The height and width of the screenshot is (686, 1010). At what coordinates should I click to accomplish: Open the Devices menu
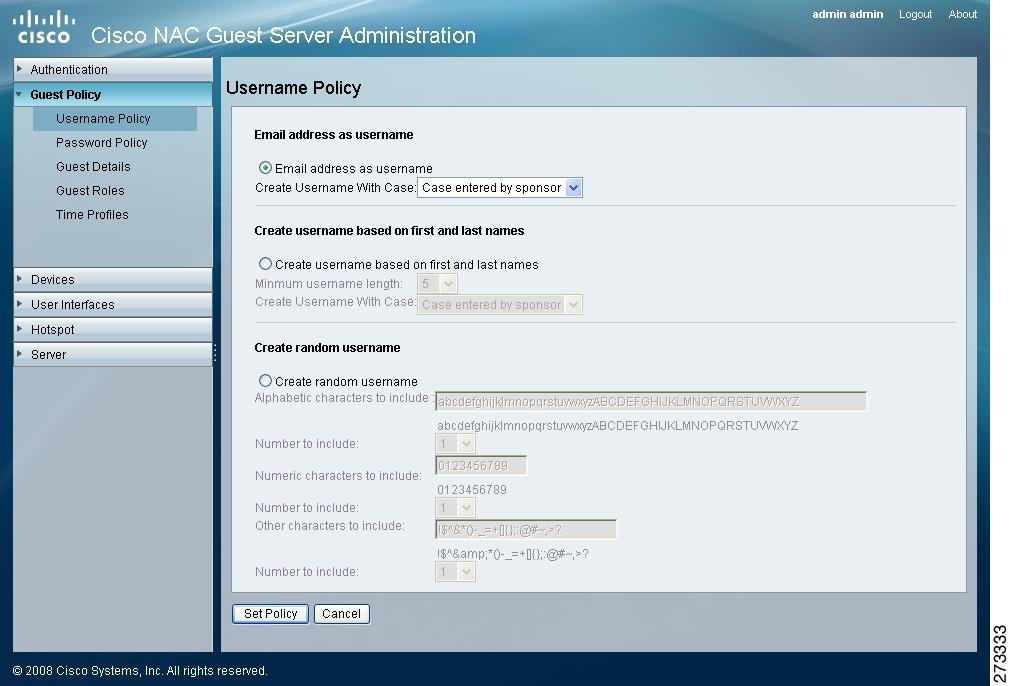pos(113,280)
